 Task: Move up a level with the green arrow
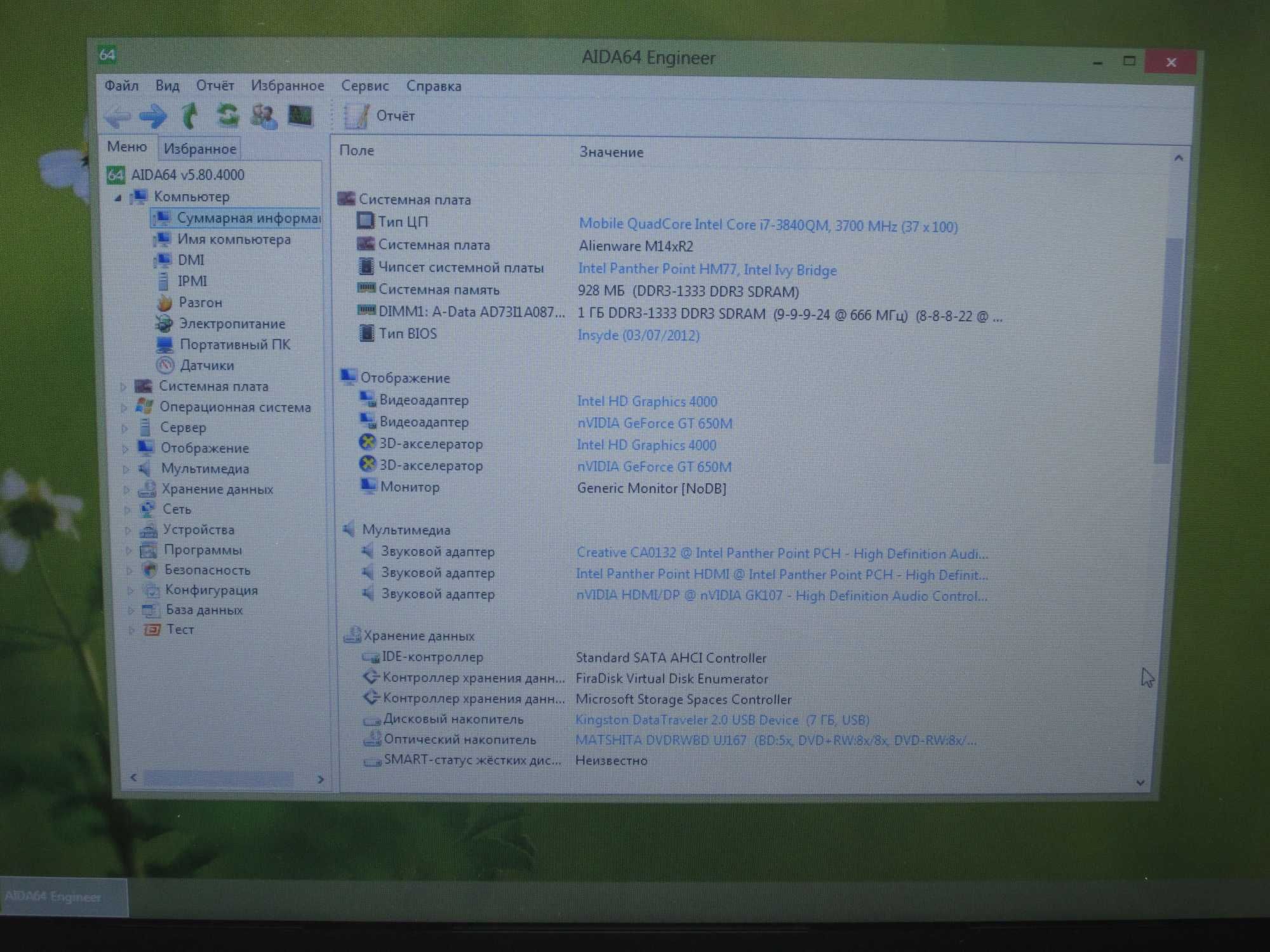coord(190,116)
